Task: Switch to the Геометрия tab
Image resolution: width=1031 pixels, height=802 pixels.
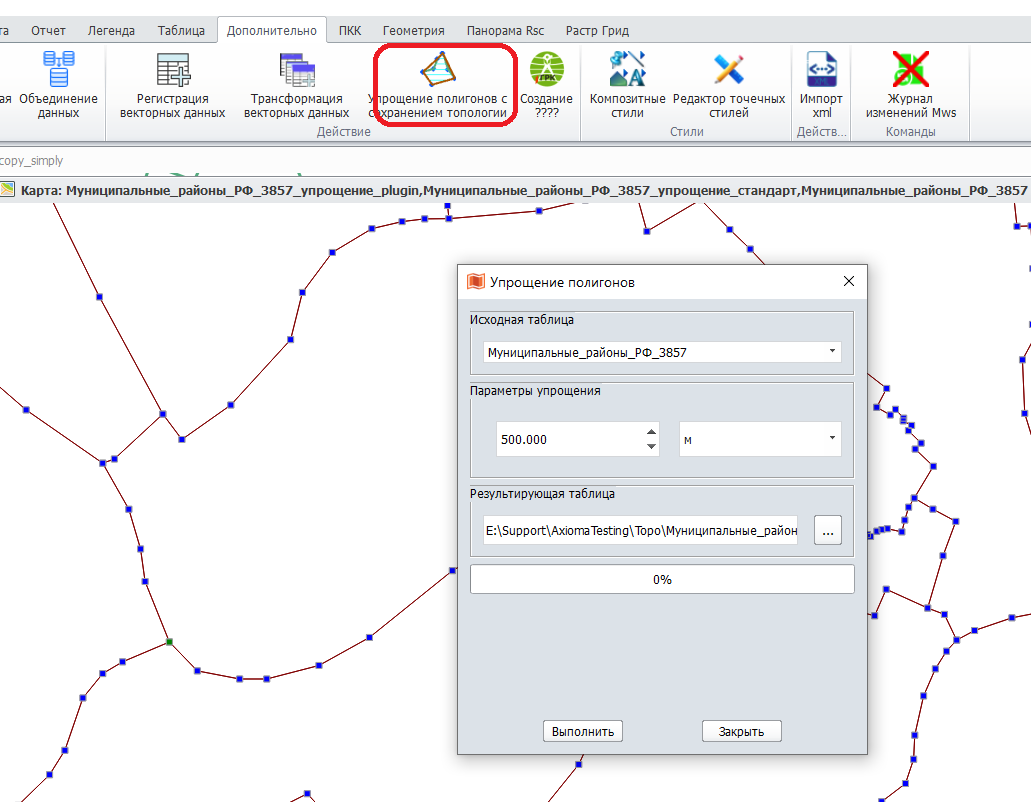Action: [x=413, y=31]
